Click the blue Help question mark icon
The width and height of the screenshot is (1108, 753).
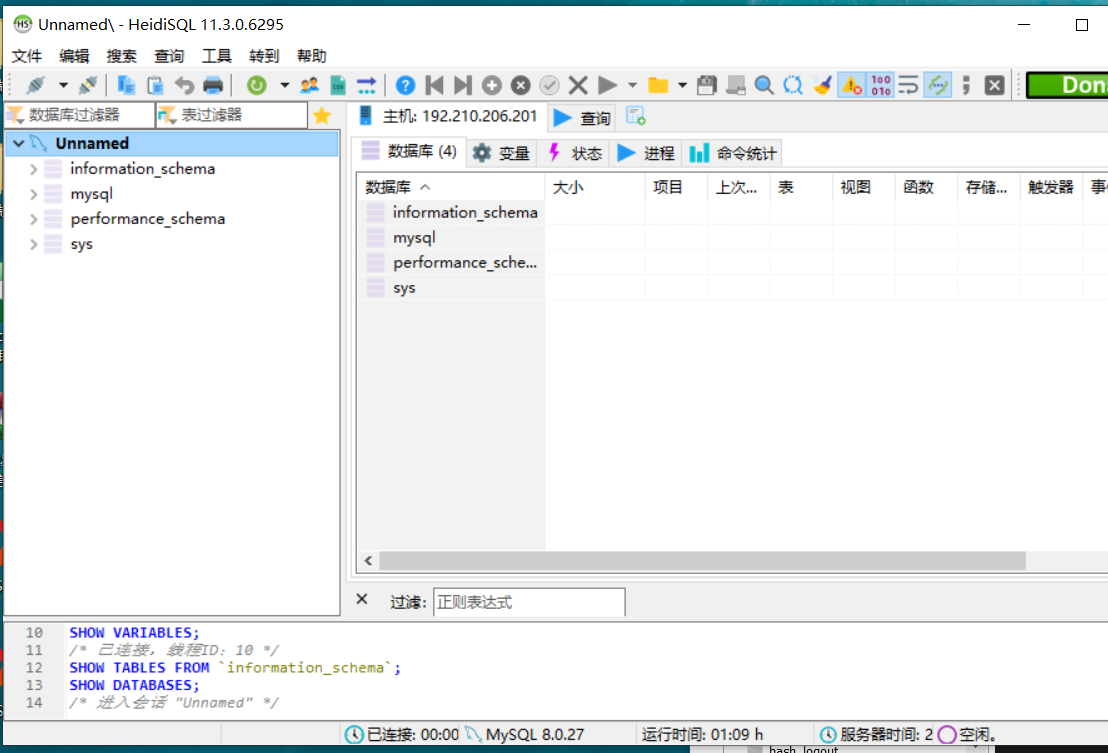pos(405,85)
